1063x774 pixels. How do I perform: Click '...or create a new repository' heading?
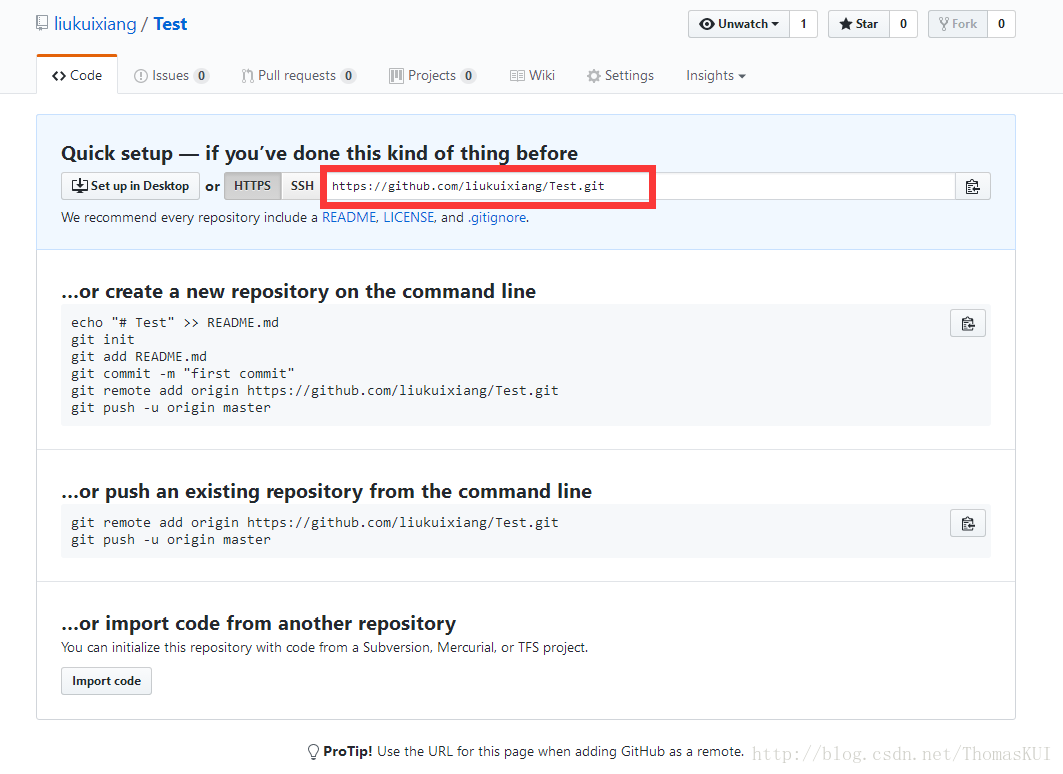298,291
